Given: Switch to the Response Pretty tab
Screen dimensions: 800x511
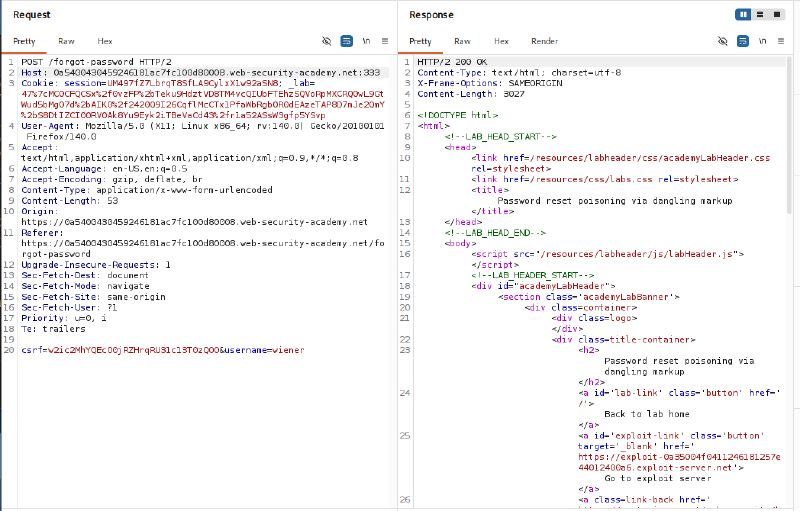Looking at the screenshot, I should point(420,41).
